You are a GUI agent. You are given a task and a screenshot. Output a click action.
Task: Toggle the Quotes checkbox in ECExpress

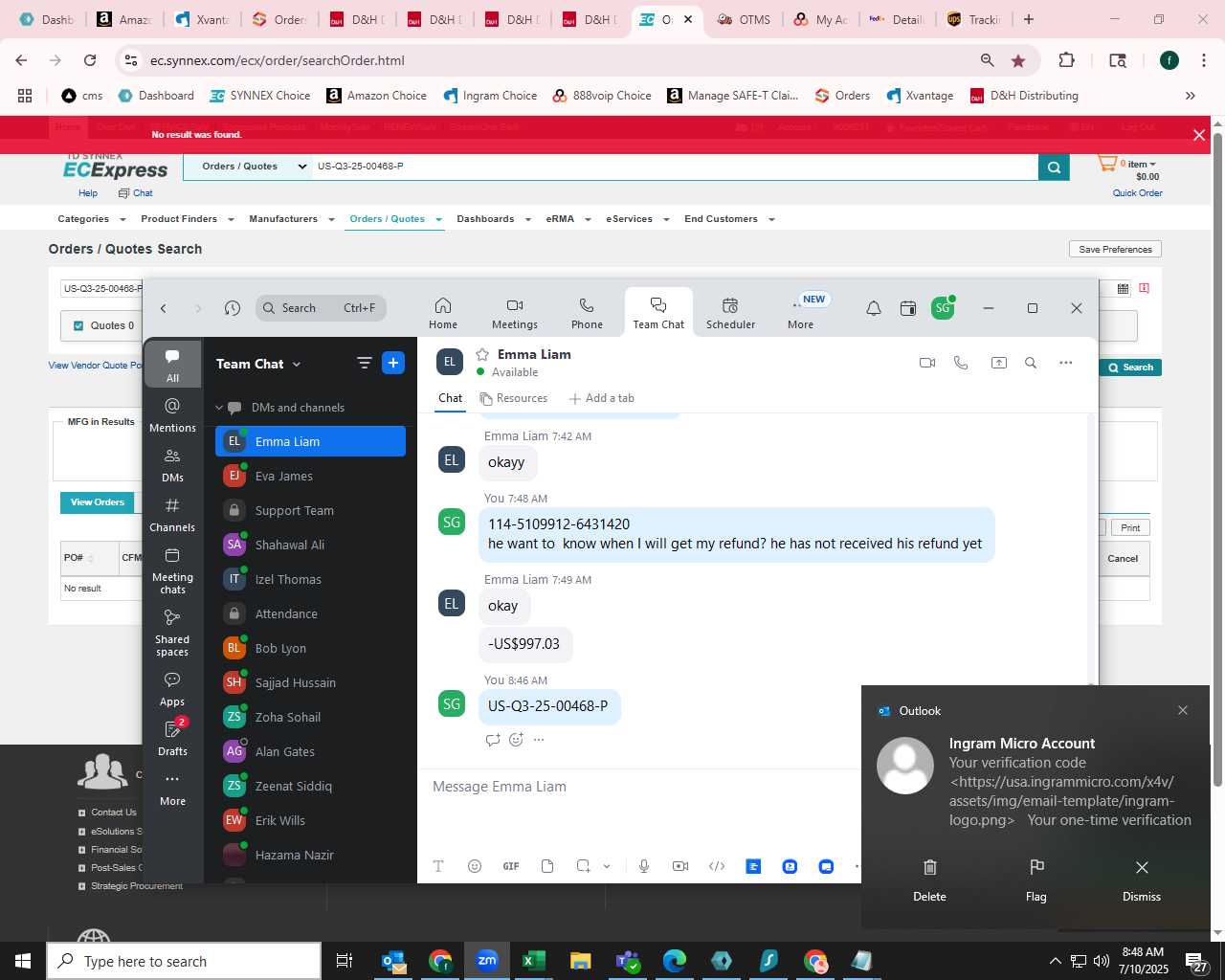coord(78,325)
